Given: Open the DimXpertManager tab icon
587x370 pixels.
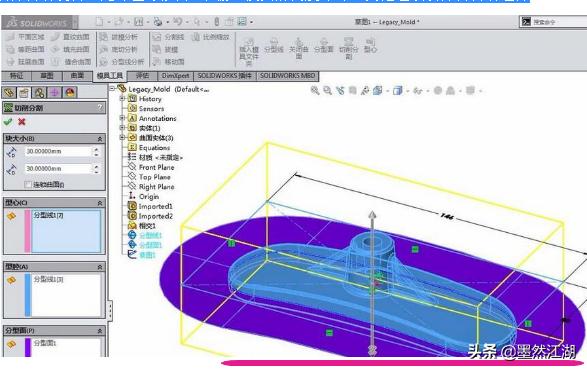Looking at the screenshot, I should (54, 92).
